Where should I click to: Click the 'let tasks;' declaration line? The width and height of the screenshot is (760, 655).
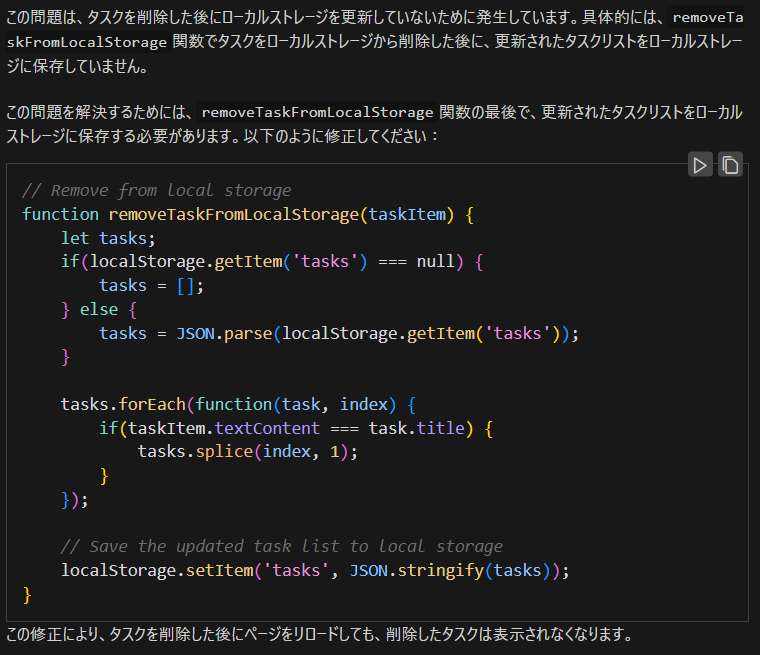coord(109,238)
